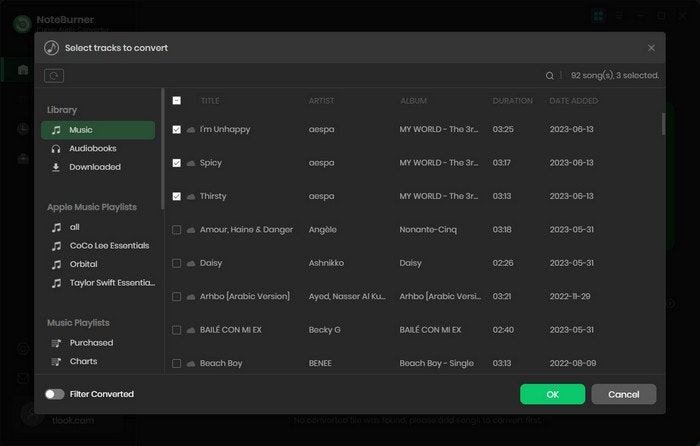The image size is (700, 446).
Task: Toggle the select-all header checkbox
Action: tap(177, 100)
